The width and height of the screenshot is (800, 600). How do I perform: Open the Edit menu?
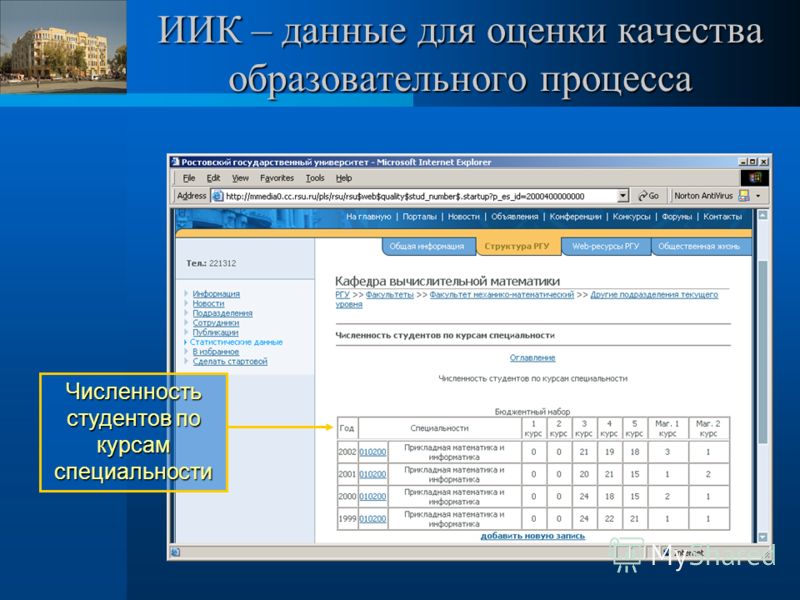point(213,178)
